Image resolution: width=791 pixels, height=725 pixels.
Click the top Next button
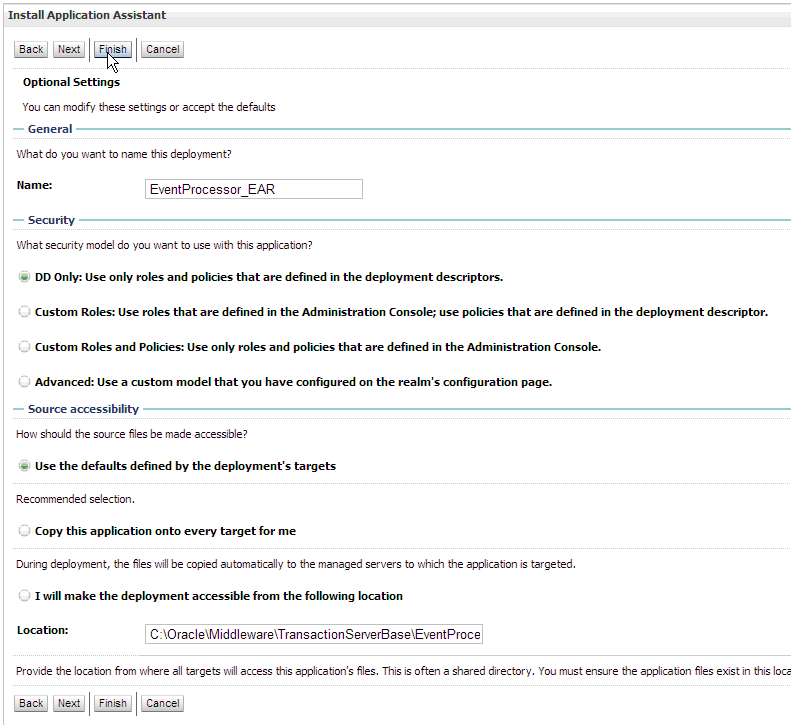point(69,49)
